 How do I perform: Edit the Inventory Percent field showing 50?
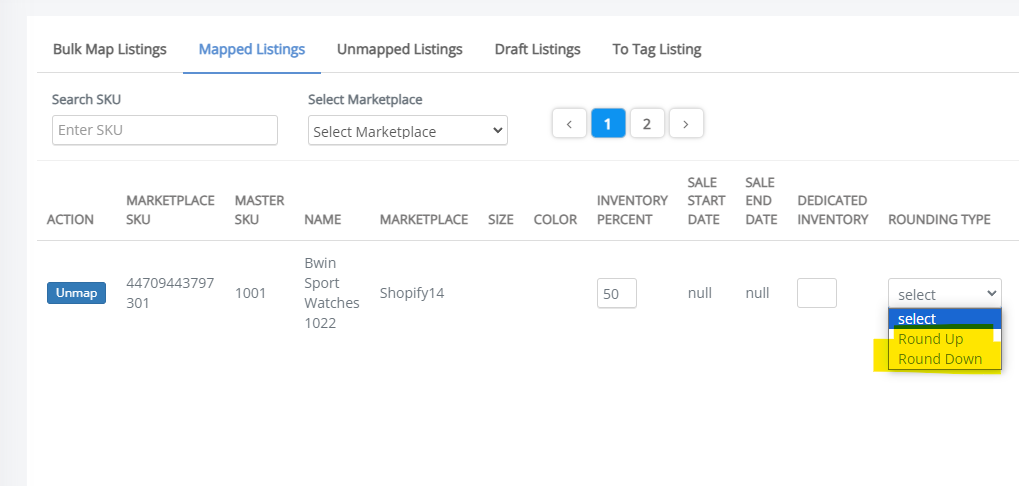617,293
